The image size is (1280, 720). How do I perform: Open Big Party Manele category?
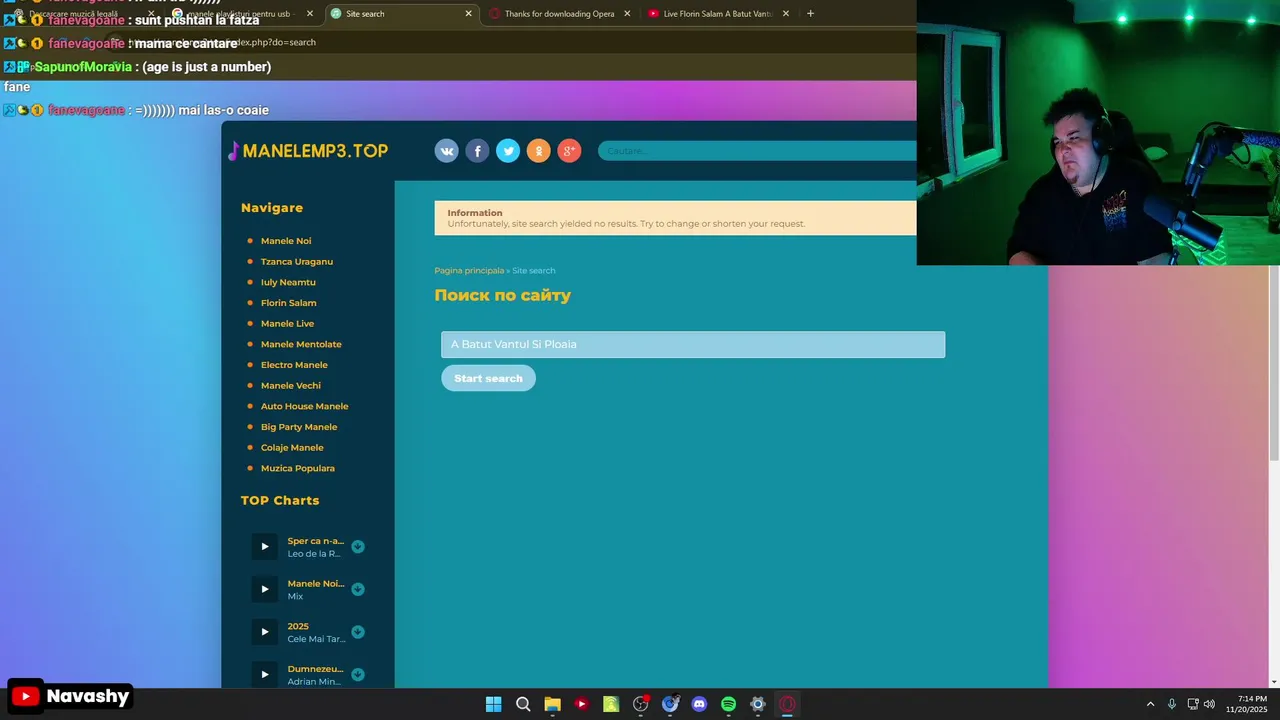299,427
